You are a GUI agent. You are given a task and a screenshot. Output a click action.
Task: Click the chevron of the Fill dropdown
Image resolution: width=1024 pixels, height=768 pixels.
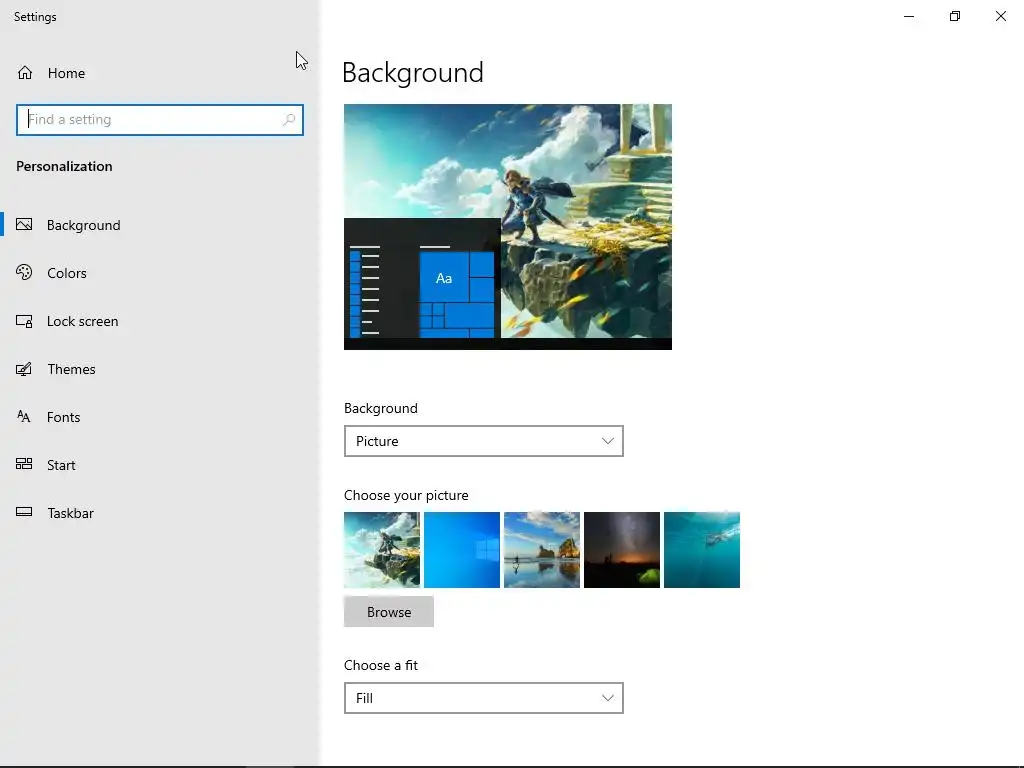tap(607, 698)
